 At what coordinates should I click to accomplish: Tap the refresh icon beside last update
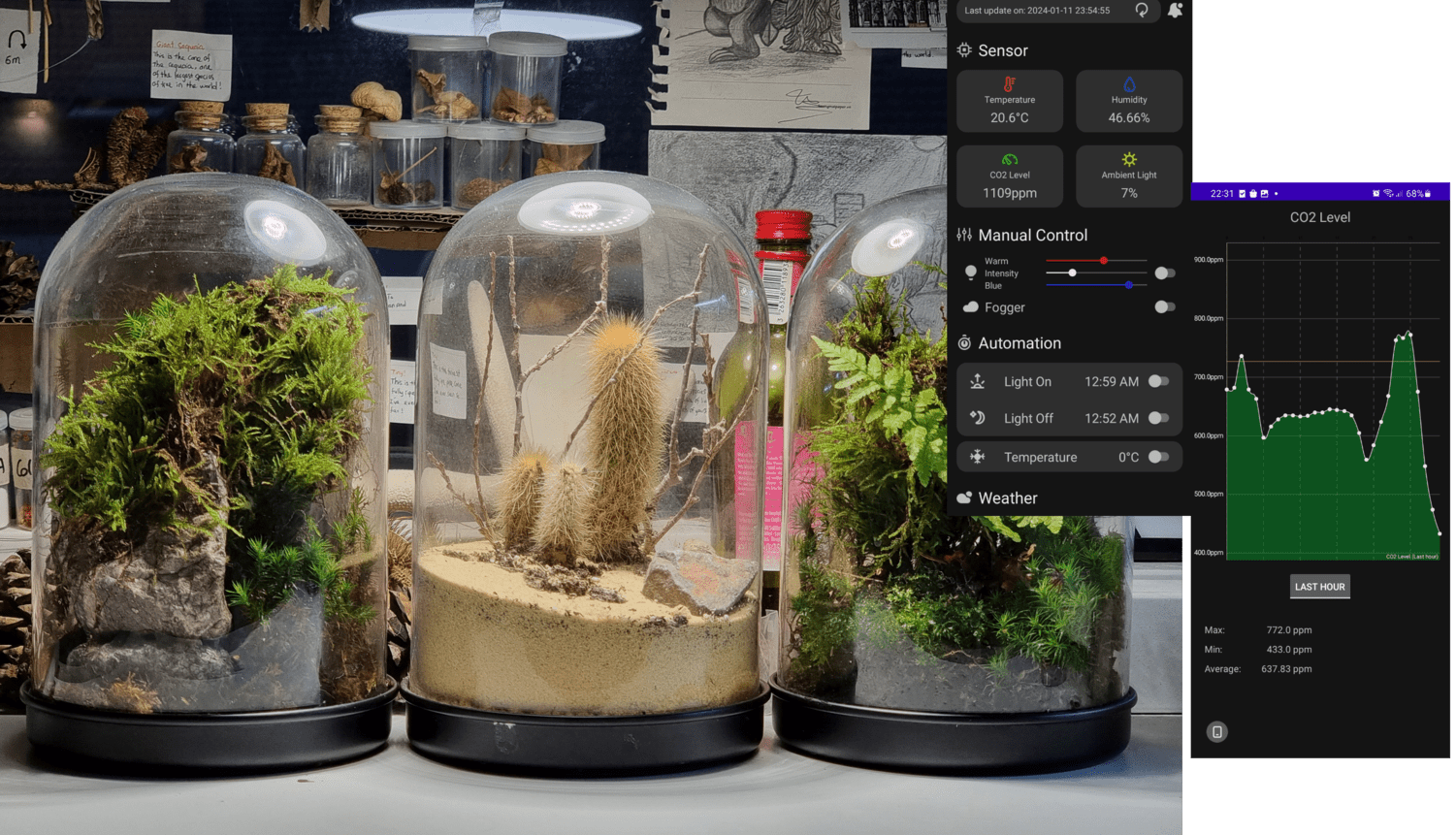pos(1142,11)
